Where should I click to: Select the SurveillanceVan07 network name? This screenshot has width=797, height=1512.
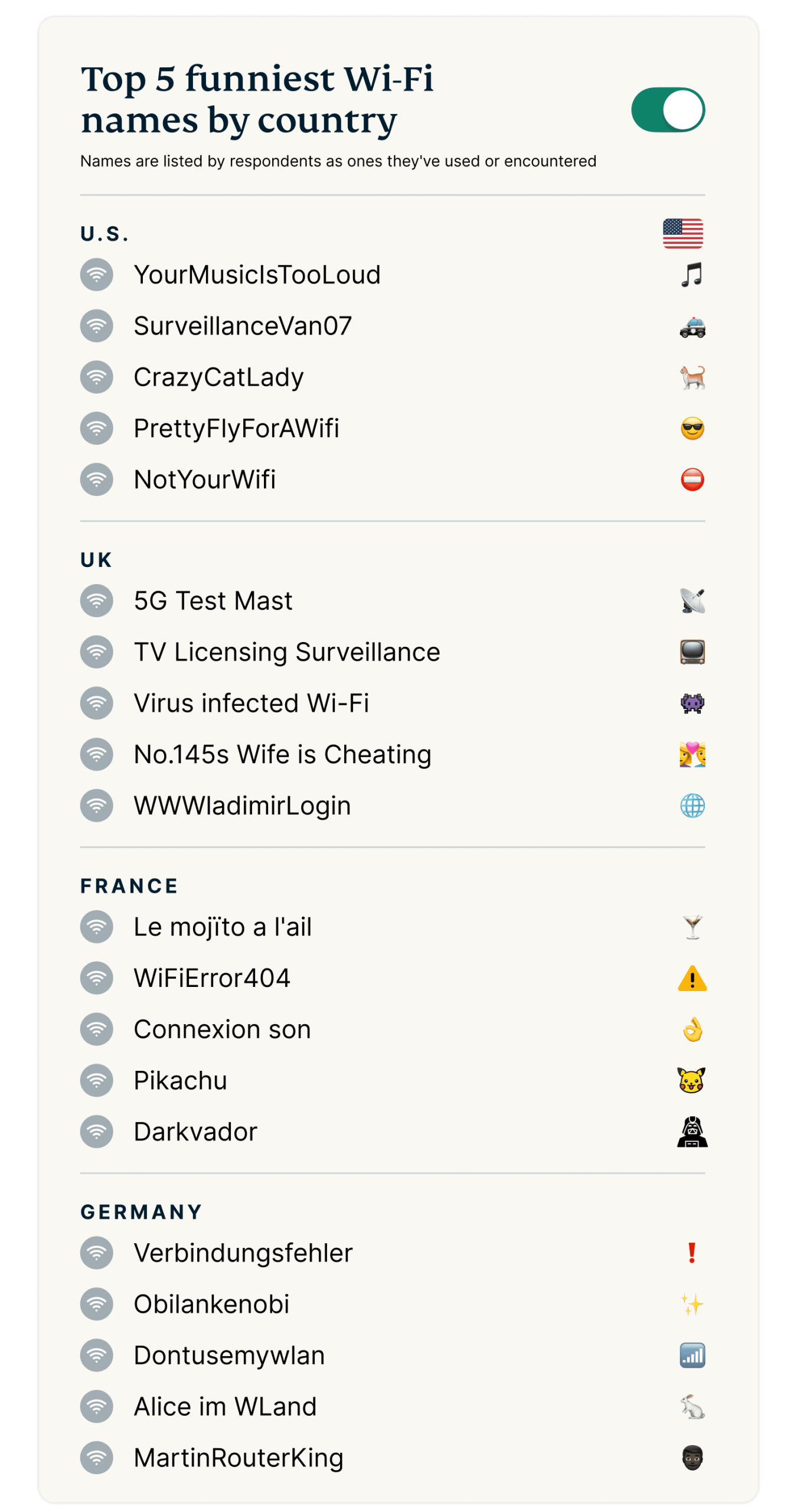click(x=243, y=326)
